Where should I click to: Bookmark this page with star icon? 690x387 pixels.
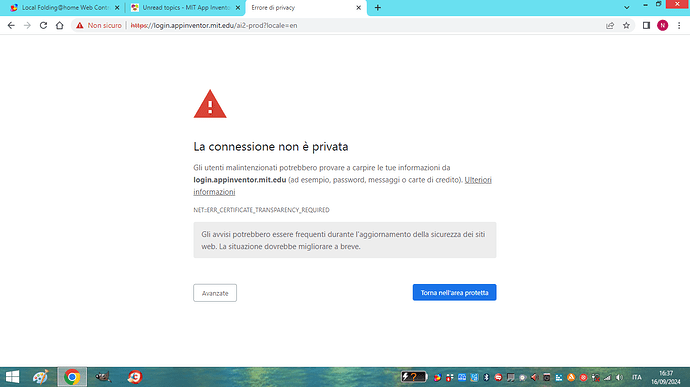click(x=626, y=26)
